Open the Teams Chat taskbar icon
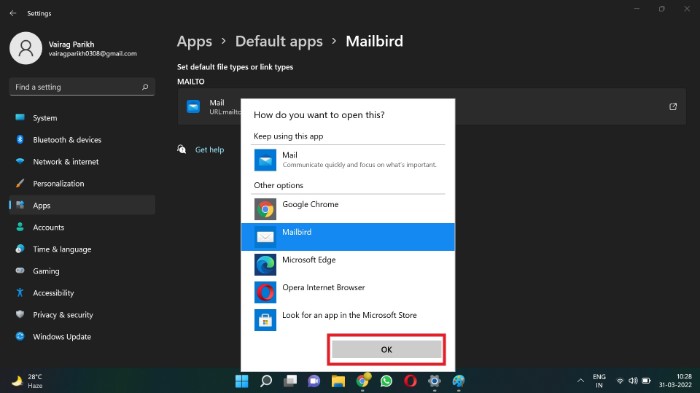Screen dimensions: 700x393 [314, 381]
